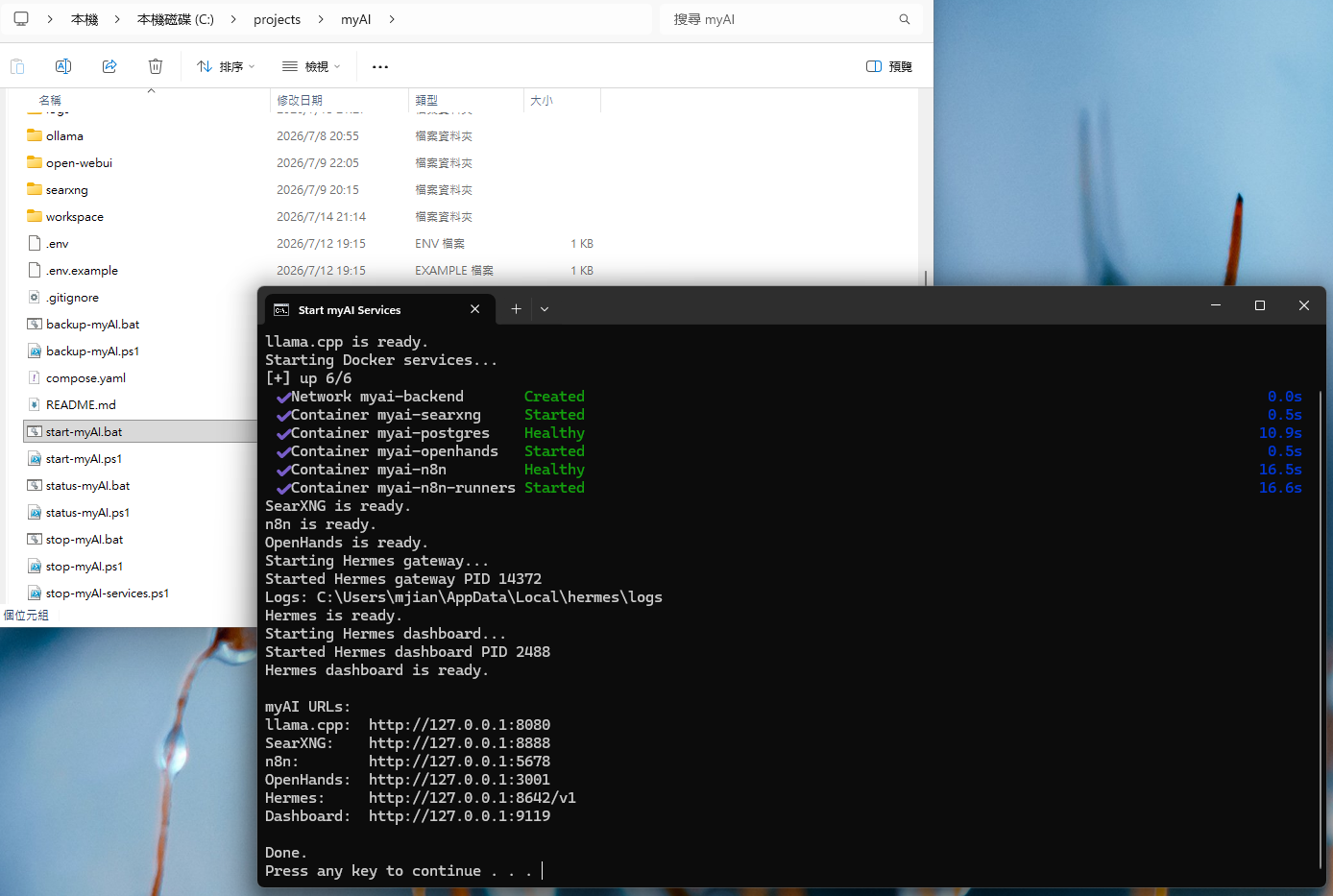1333x896 pixels.
Task: Click the delete trash icon in Explorer
Action: click(156, 66)
